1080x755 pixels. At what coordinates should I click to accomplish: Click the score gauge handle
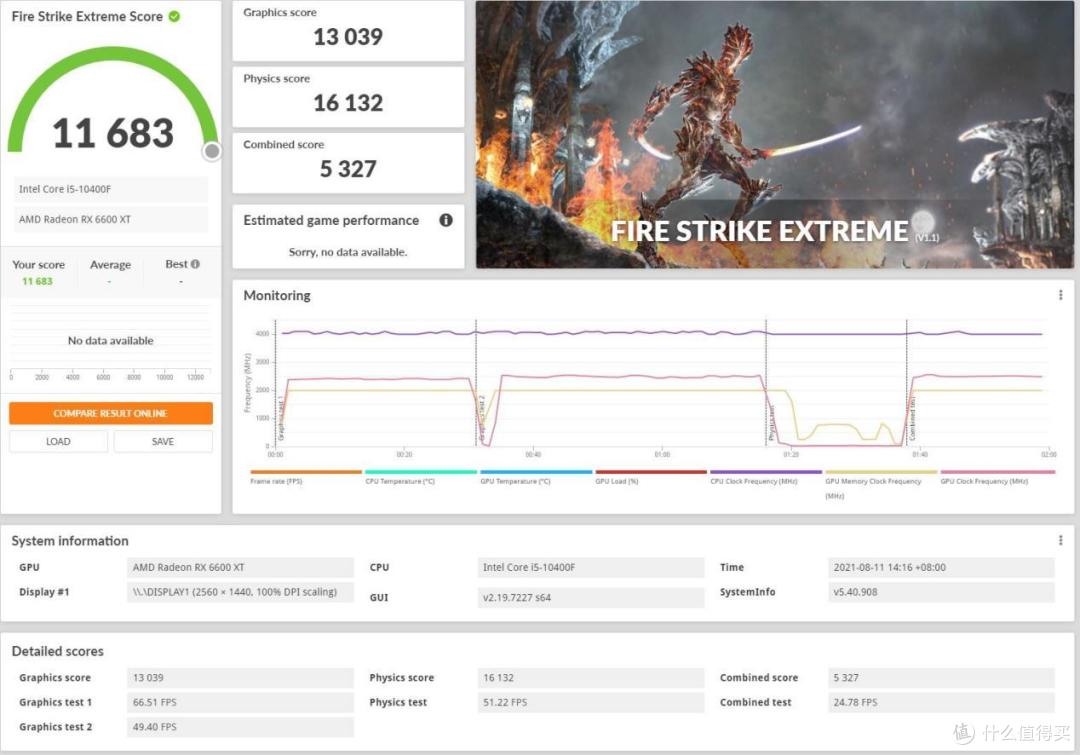(x=210, y=151)
